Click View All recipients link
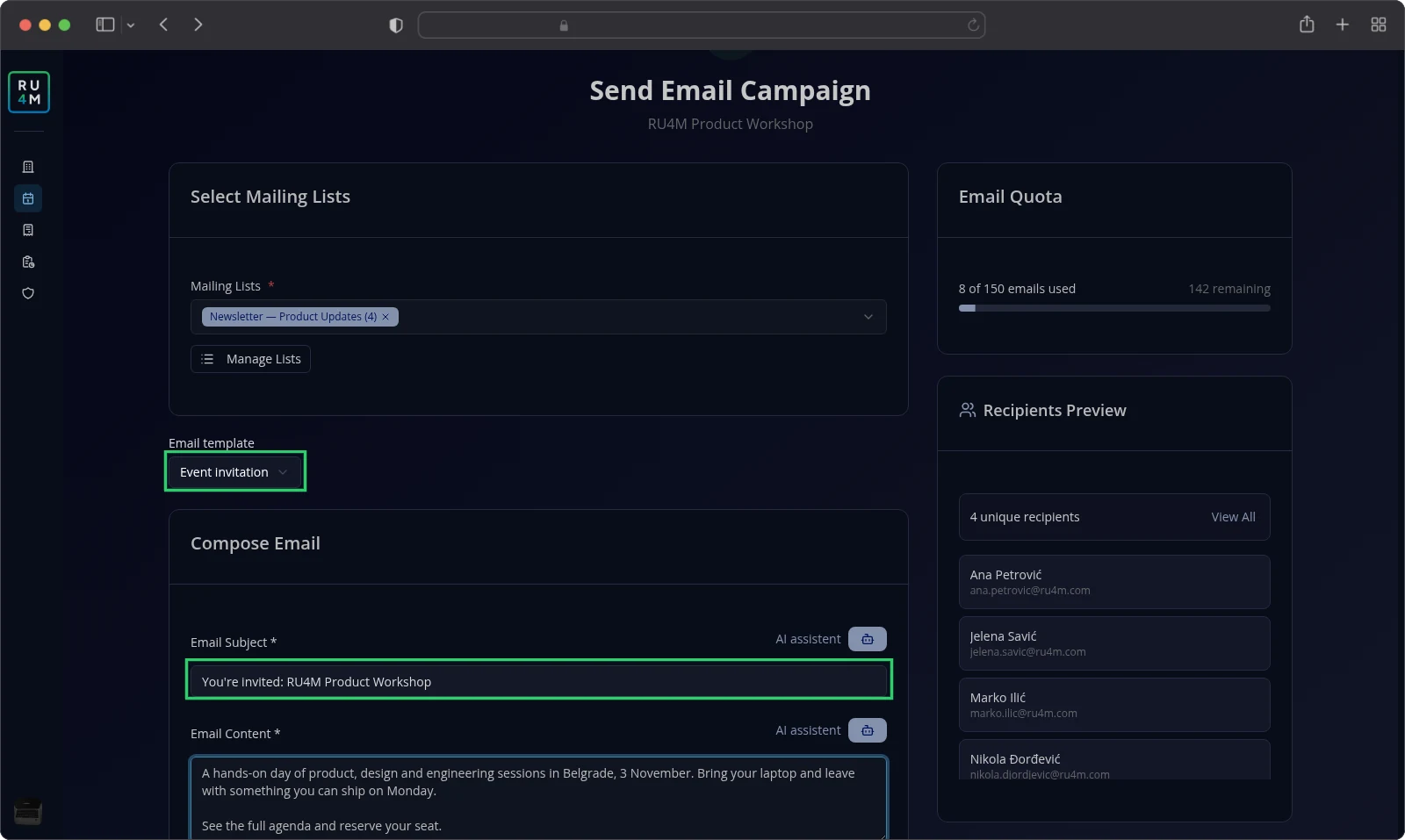1405x840 pixels. [x=1233, y=517]
